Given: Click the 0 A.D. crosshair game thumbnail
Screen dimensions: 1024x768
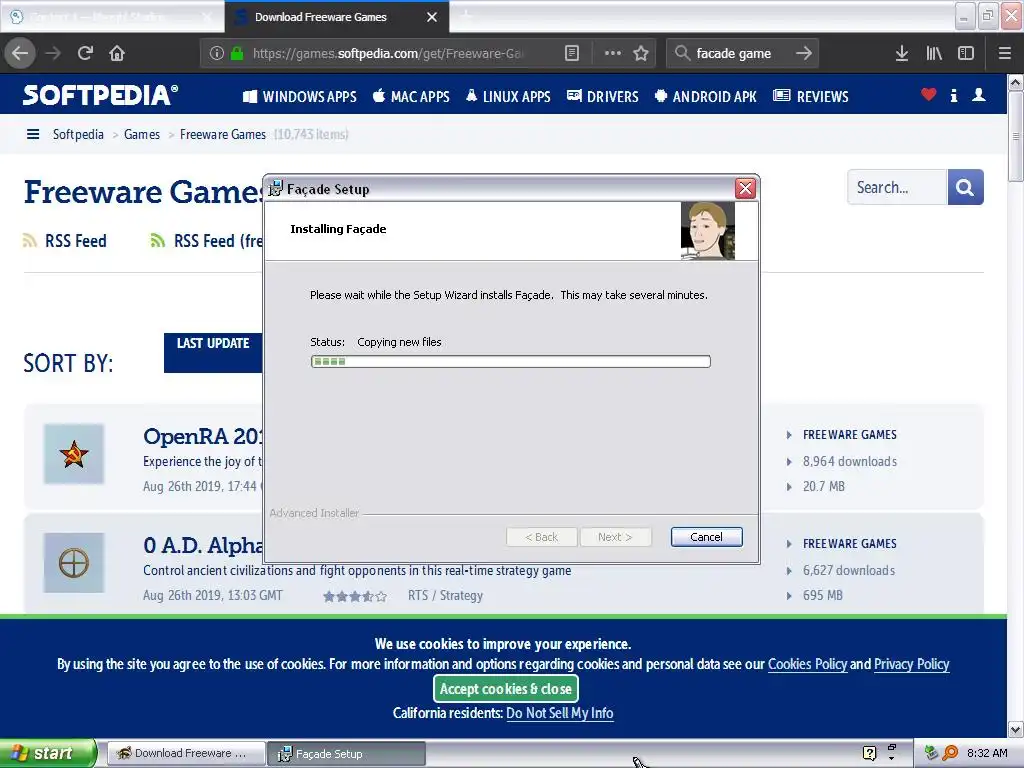Looking at the screenshot, I should point(74,563).
